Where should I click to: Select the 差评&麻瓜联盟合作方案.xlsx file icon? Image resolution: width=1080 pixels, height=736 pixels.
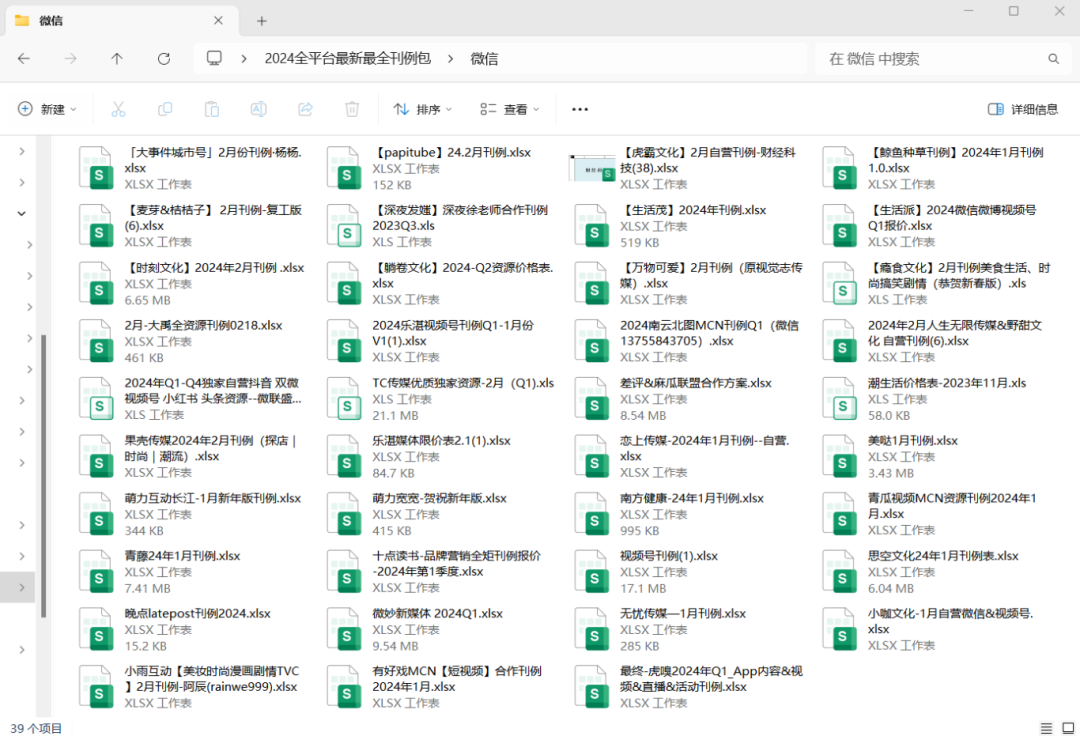coord(592,399)
